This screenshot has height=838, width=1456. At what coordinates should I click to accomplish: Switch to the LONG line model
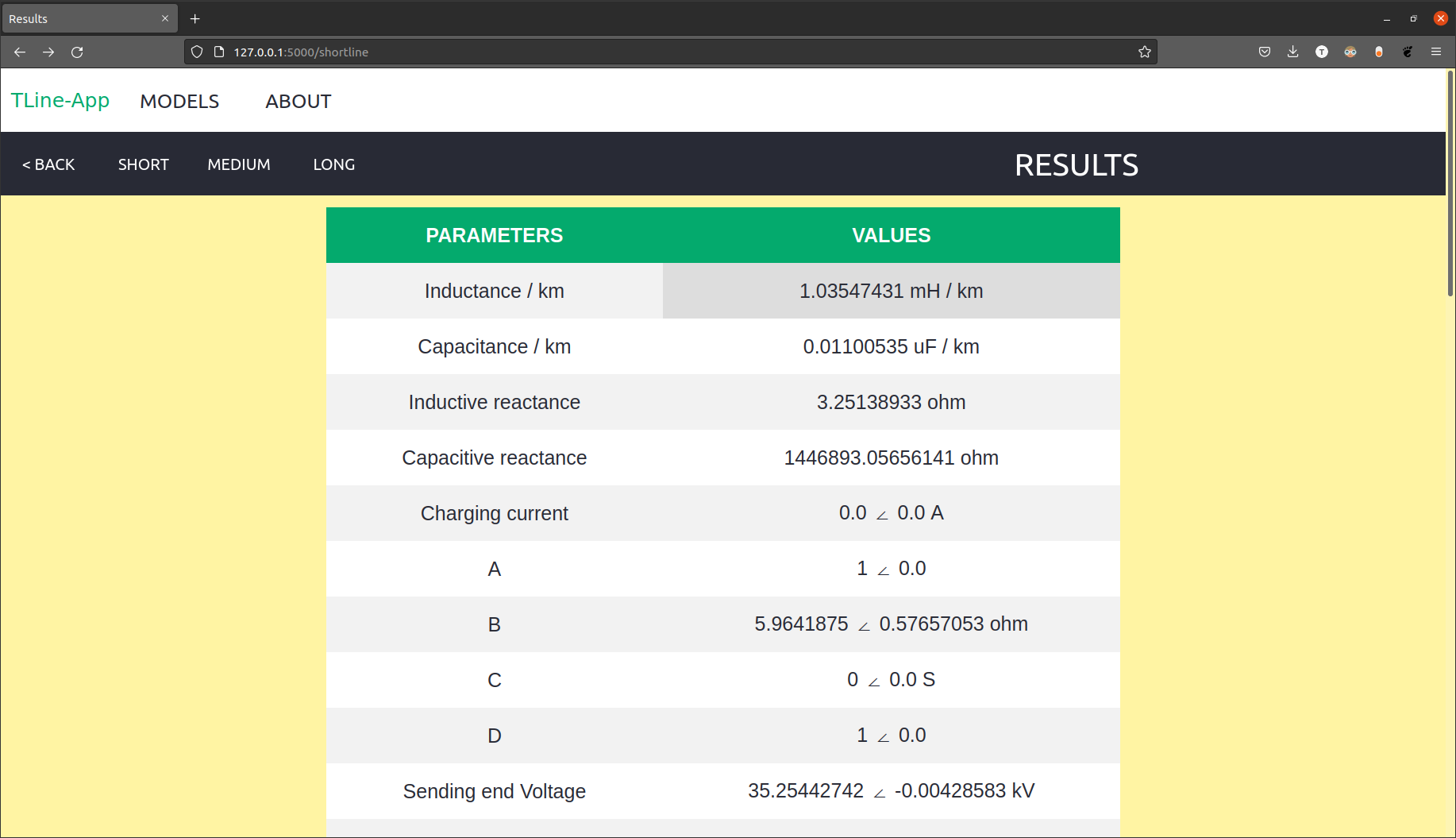click(334, 164)
